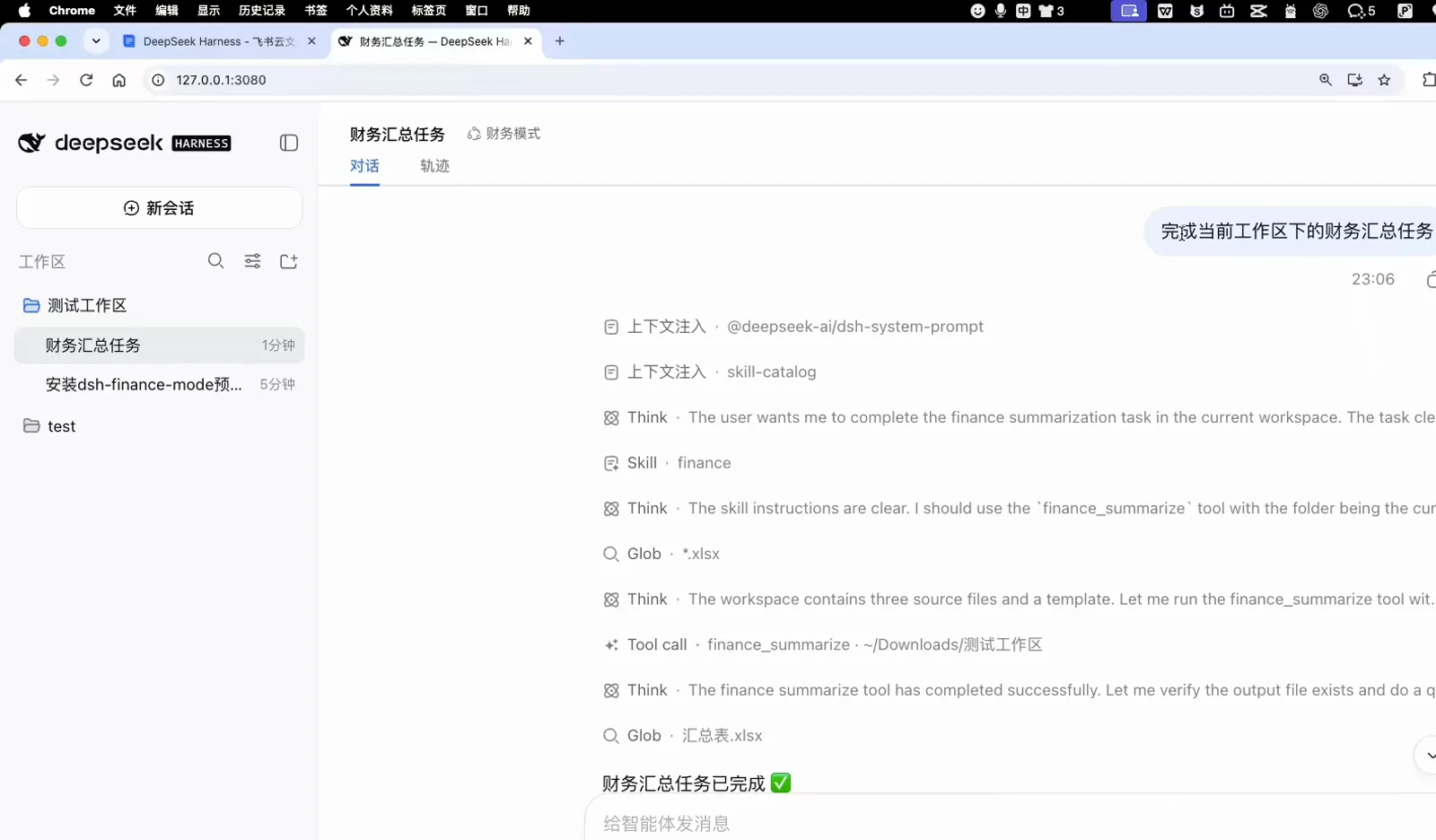1436x840 pixels.
Task: Click the Tool call sparkle icon
Action: pos(611,644)
